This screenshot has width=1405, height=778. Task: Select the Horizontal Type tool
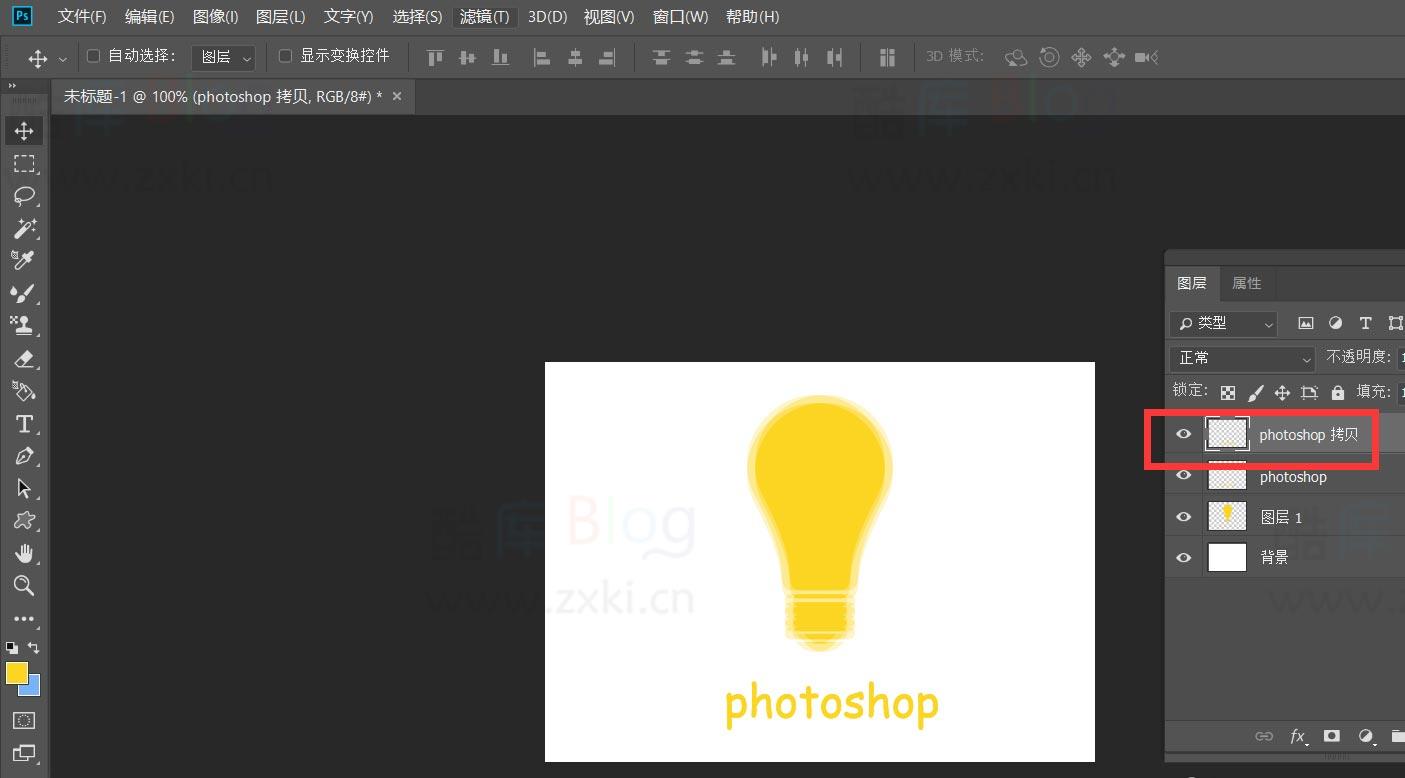tap(24, 424)
